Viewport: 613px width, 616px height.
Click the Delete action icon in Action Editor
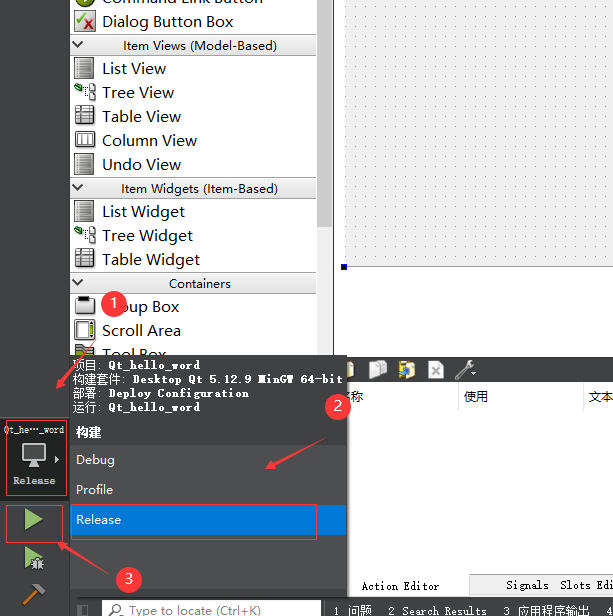(x=436, y=370)
